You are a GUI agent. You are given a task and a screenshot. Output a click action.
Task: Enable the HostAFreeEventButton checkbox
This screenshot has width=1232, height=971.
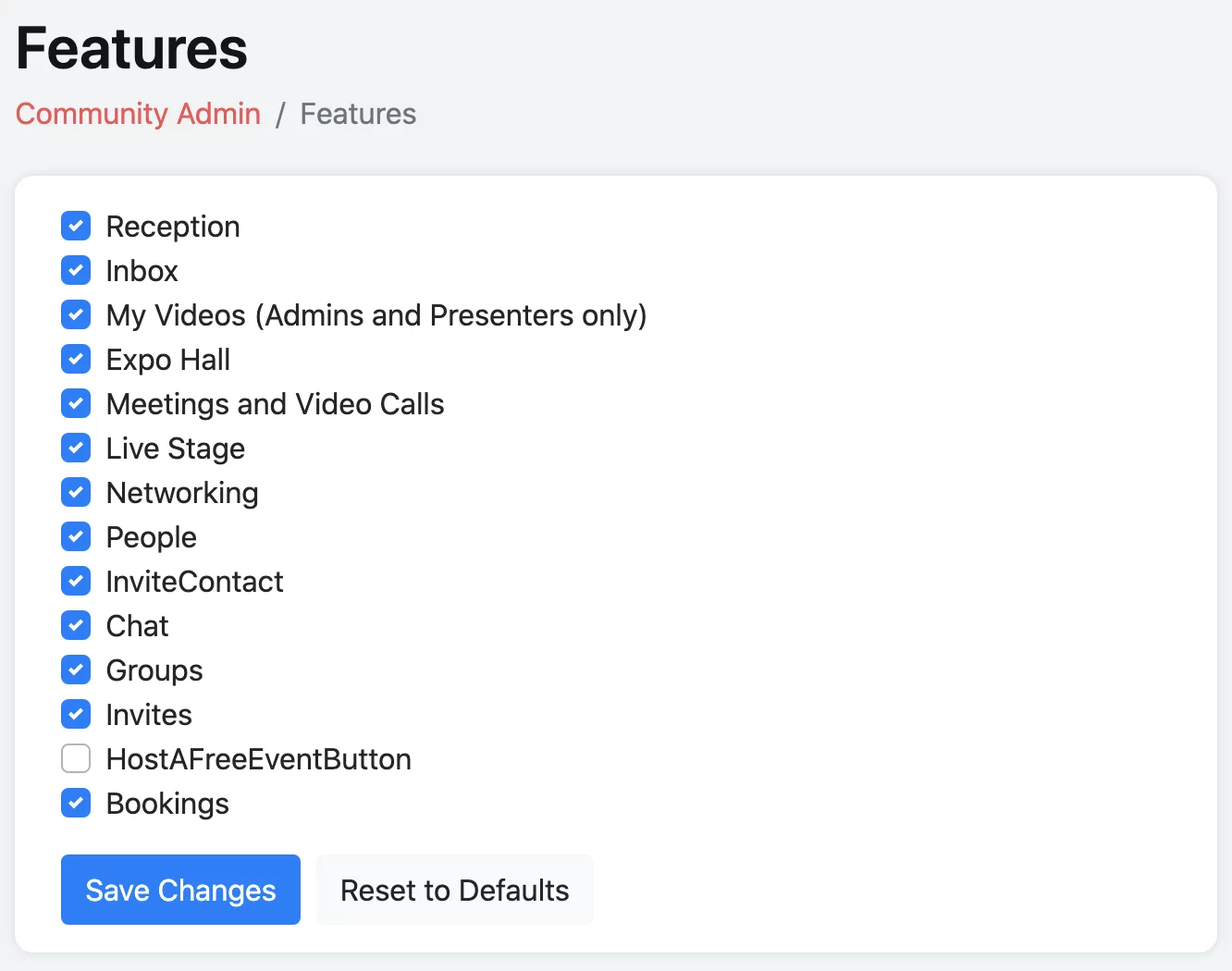(x=76, y=758)
